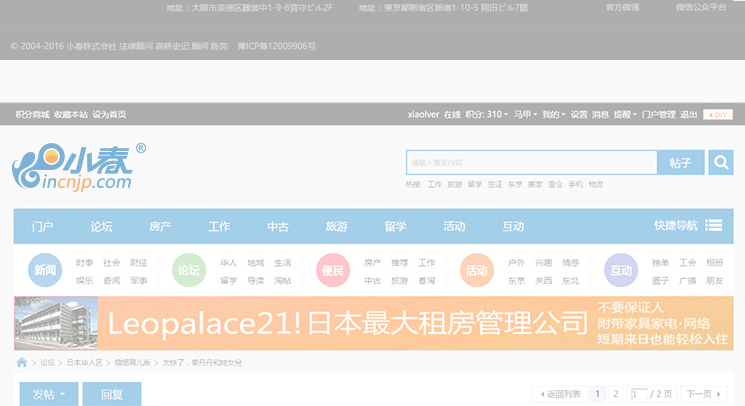Open the green 论坛 circle icon
Image resolution: width=745 pixels, height=406 pixels.
click(189, 270)
